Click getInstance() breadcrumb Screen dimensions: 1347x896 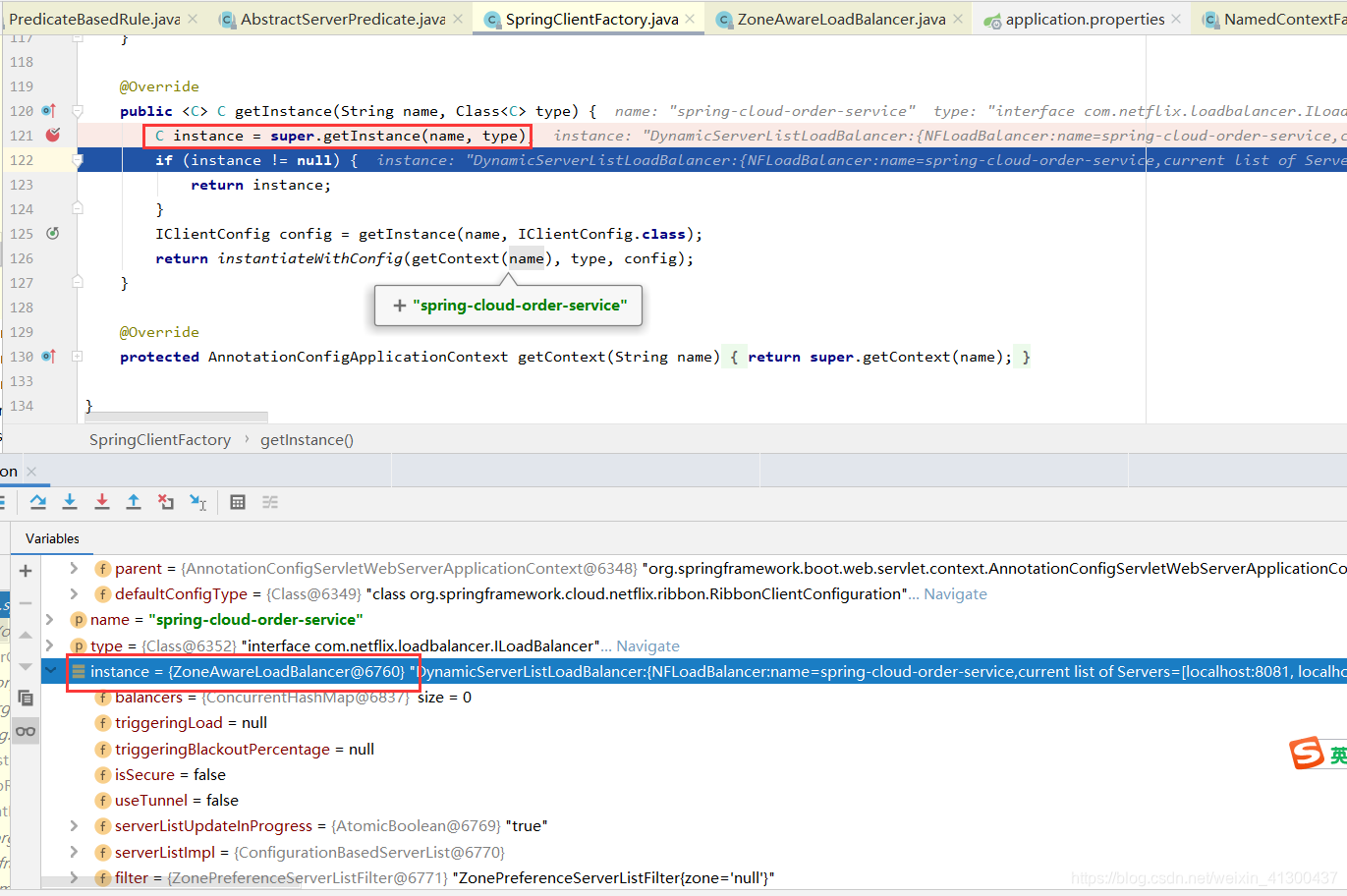(x=307, y=440)
